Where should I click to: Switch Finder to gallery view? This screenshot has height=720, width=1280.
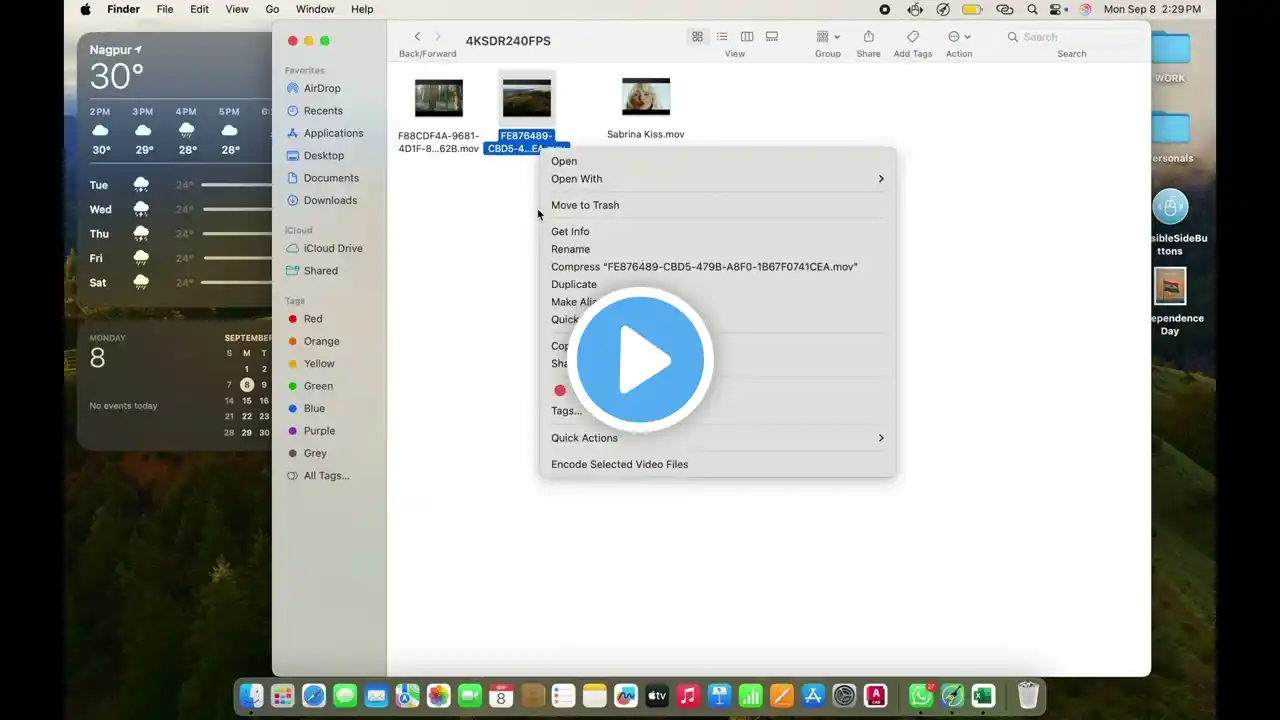pos(772,37)
